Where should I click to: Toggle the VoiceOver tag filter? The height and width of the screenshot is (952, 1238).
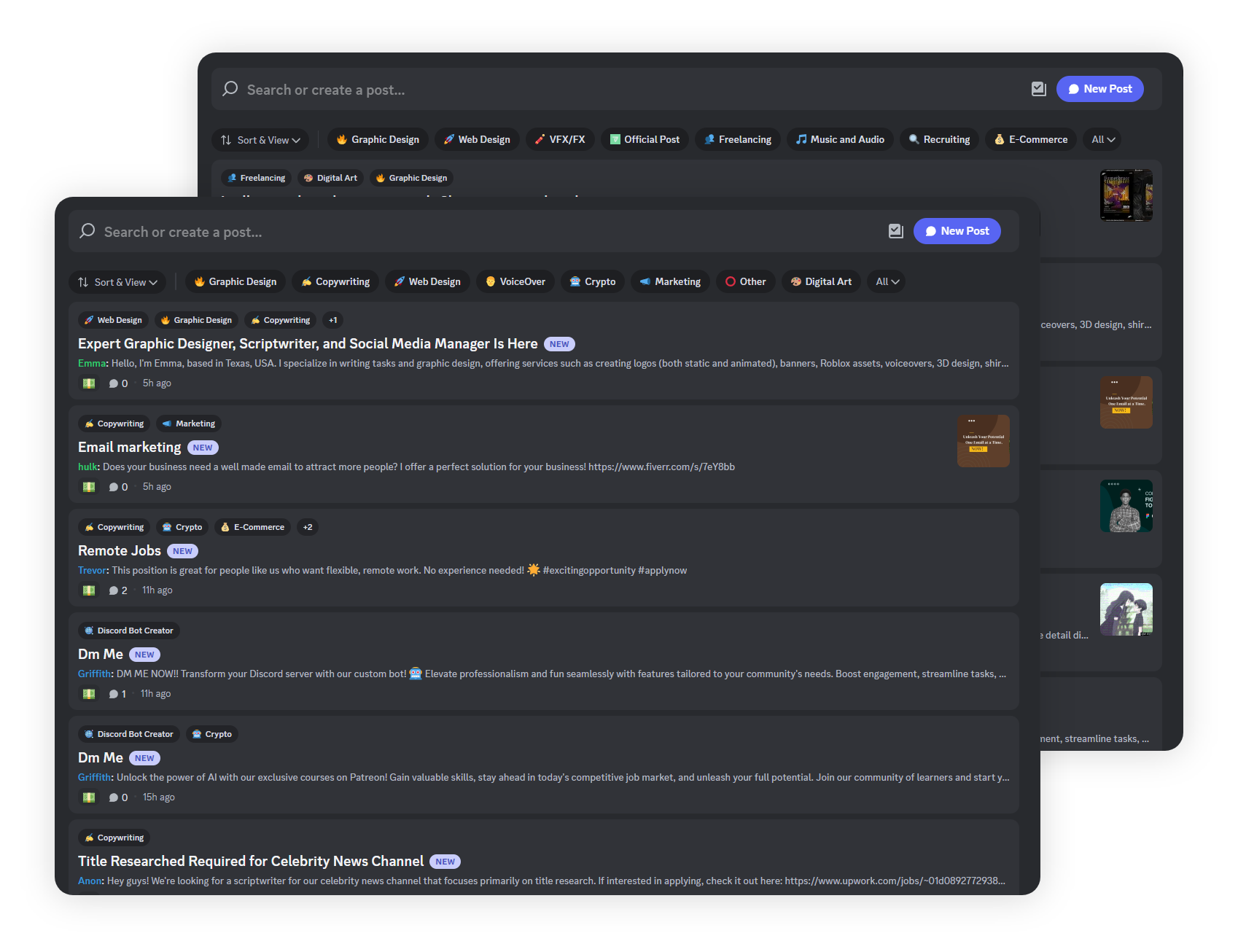coord(515,282)
